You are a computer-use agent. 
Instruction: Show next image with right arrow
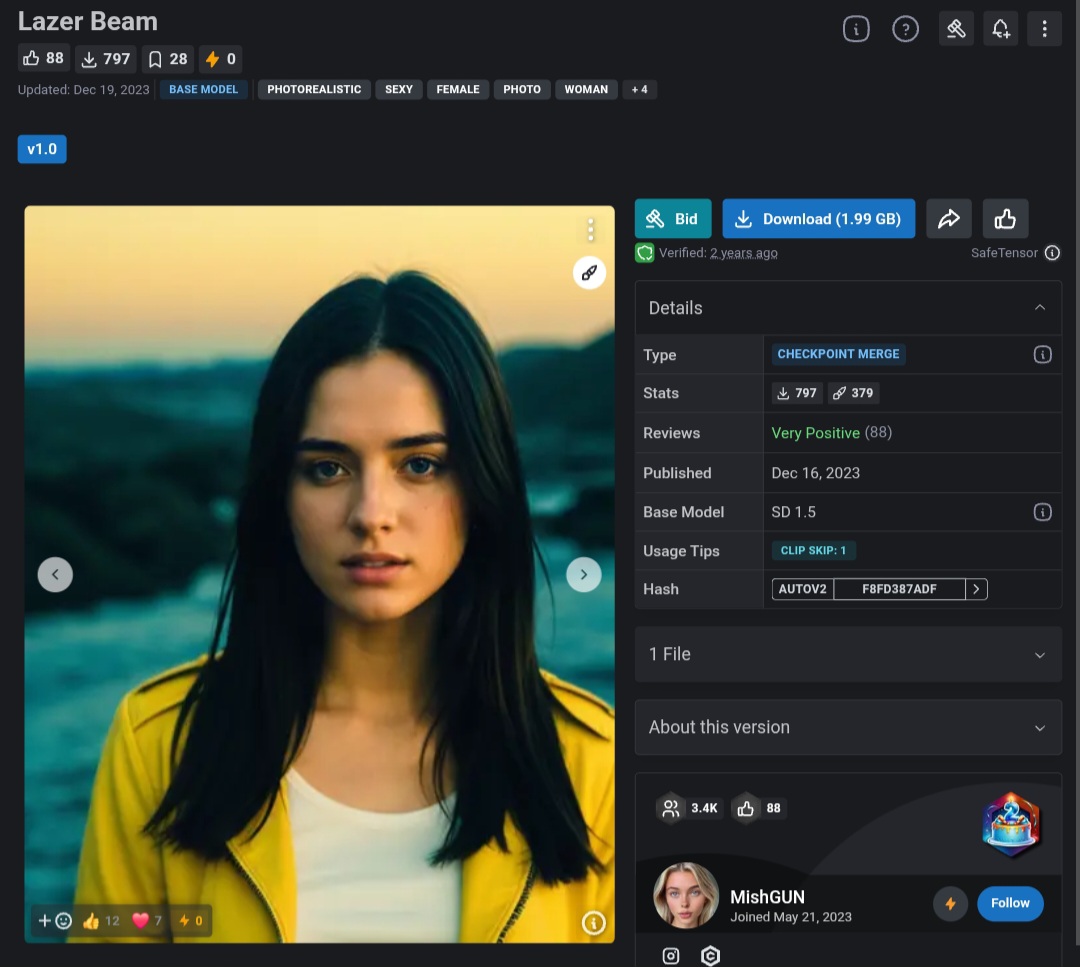tap(583, 574)
